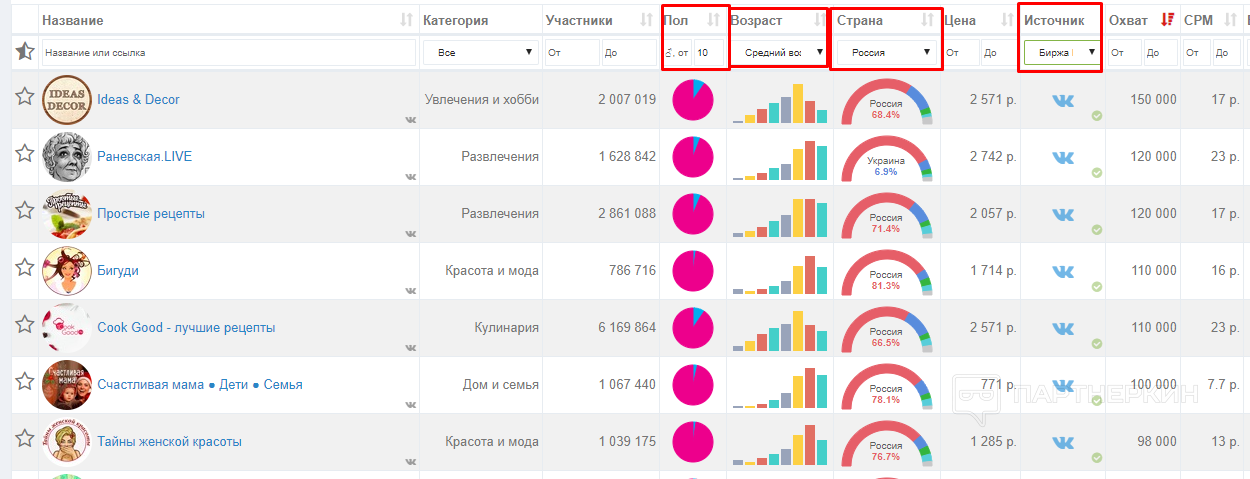
Task: Open the Тайны женской красоты community link
Action: 169,442
